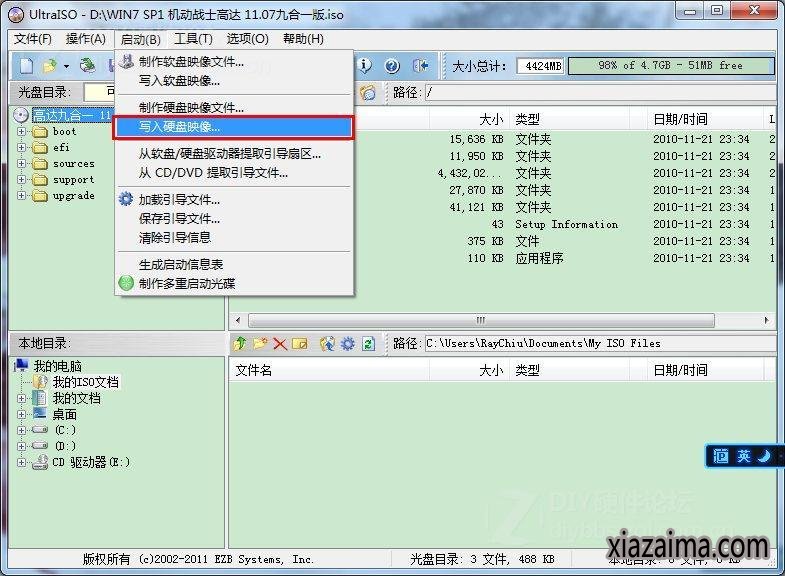Select 制作软盘映像文件... menu entry
This screenshot has width=785, height=576.
[x=234, y=62]
